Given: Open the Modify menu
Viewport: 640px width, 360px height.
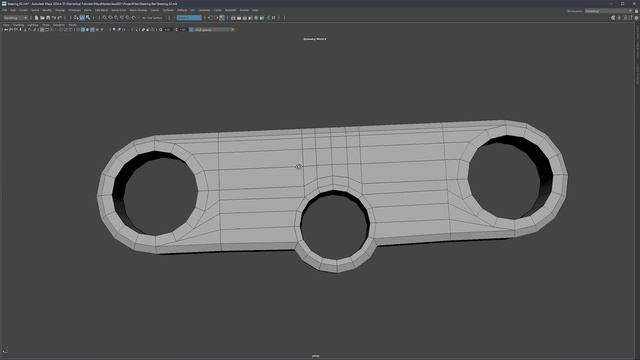Looking at the screenshot, I should coord(47,10).
